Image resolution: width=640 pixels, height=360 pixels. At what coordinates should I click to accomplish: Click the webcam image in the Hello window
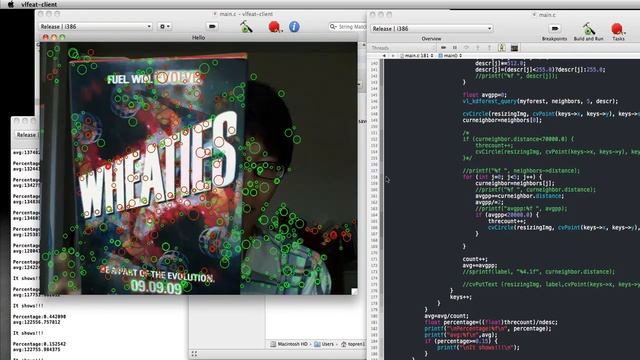click(198, 168)
